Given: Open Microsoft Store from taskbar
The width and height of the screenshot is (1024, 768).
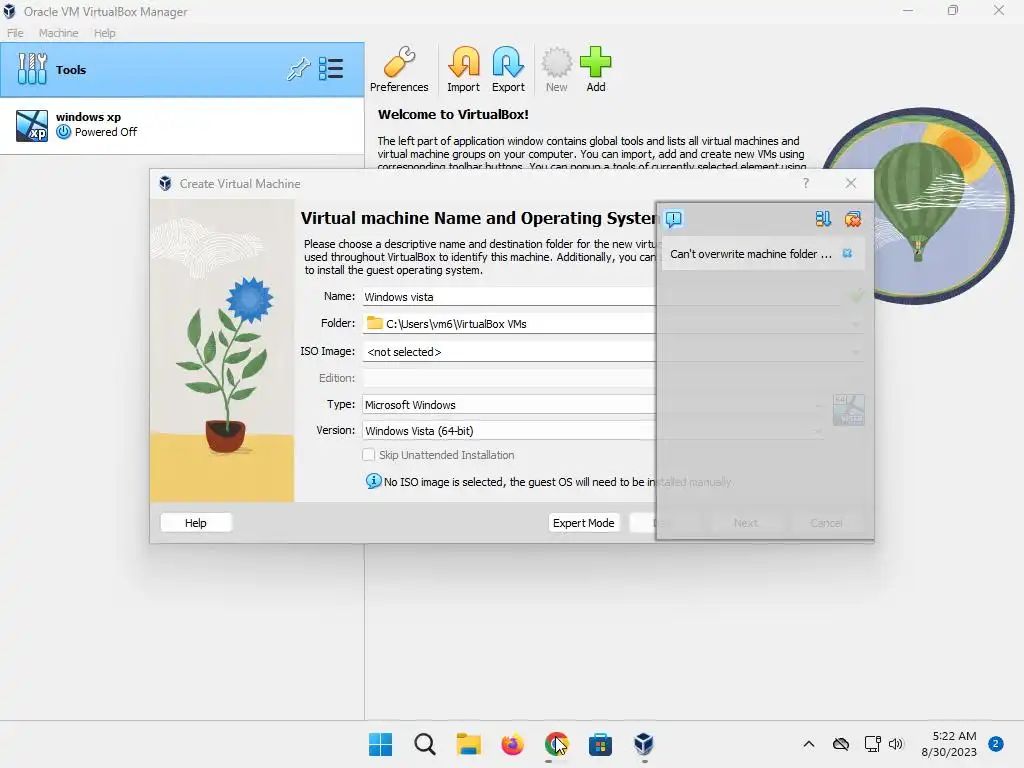Looking at the screenshot, I should 600,744.
